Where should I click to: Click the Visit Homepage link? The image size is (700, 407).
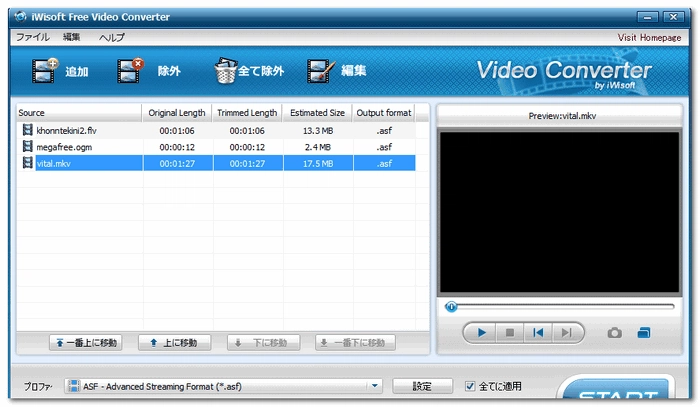650,37
